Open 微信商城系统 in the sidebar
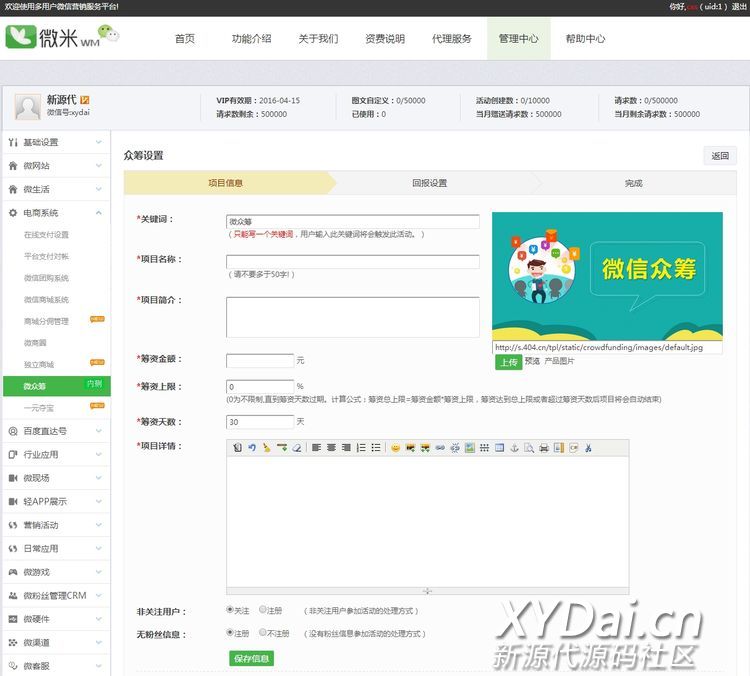The height and width of the screenshot is (676, 750). pos(46,300)
